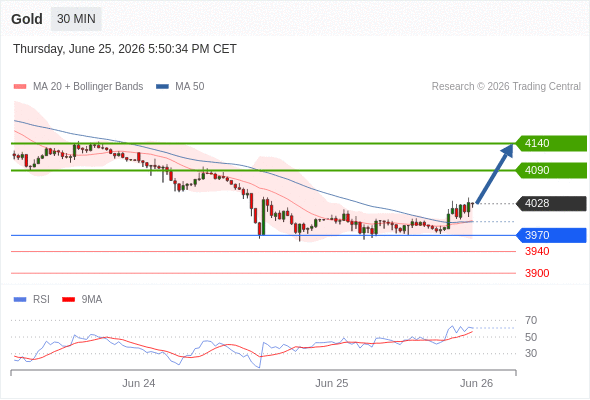Click the black 4028 current price tag
Viewport: 590px width, 400px height.
551,204
